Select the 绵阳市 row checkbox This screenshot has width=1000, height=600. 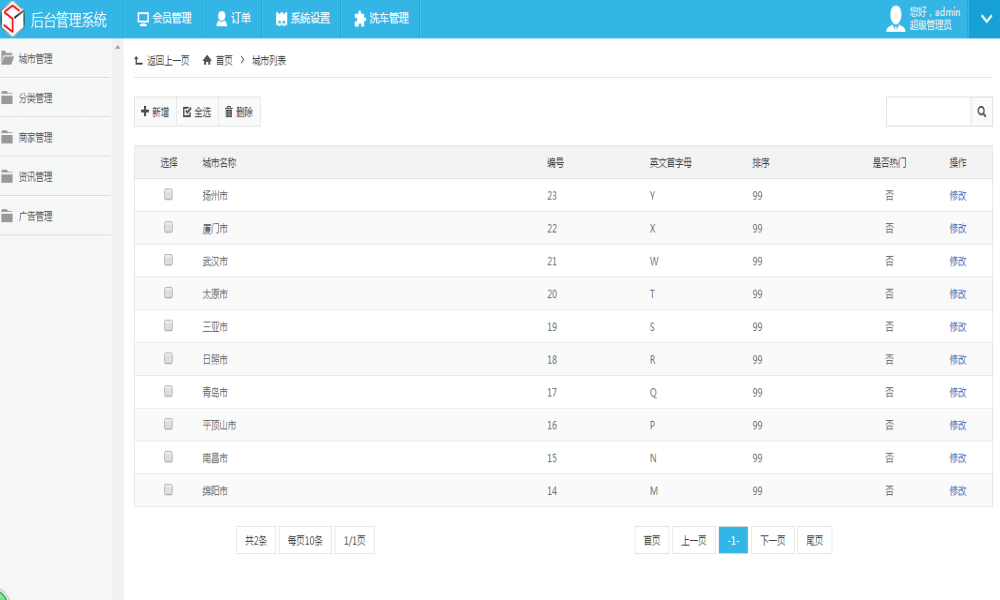(x=168, y=489)
